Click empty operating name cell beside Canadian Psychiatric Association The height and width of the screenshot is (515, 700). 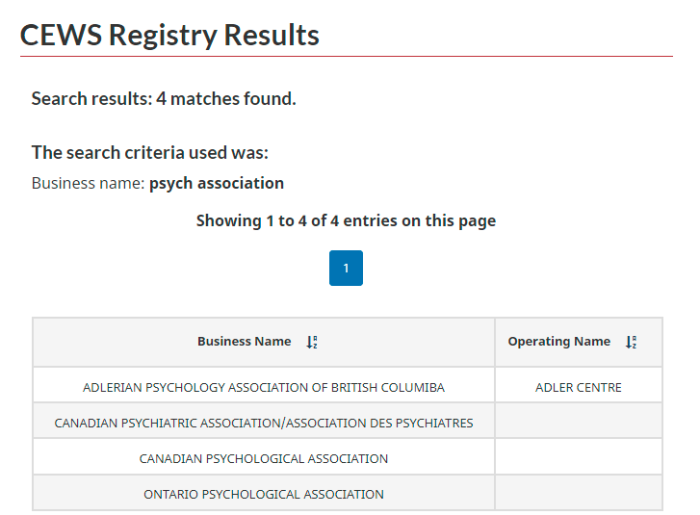pyautogui.click(x=578, y=420)
